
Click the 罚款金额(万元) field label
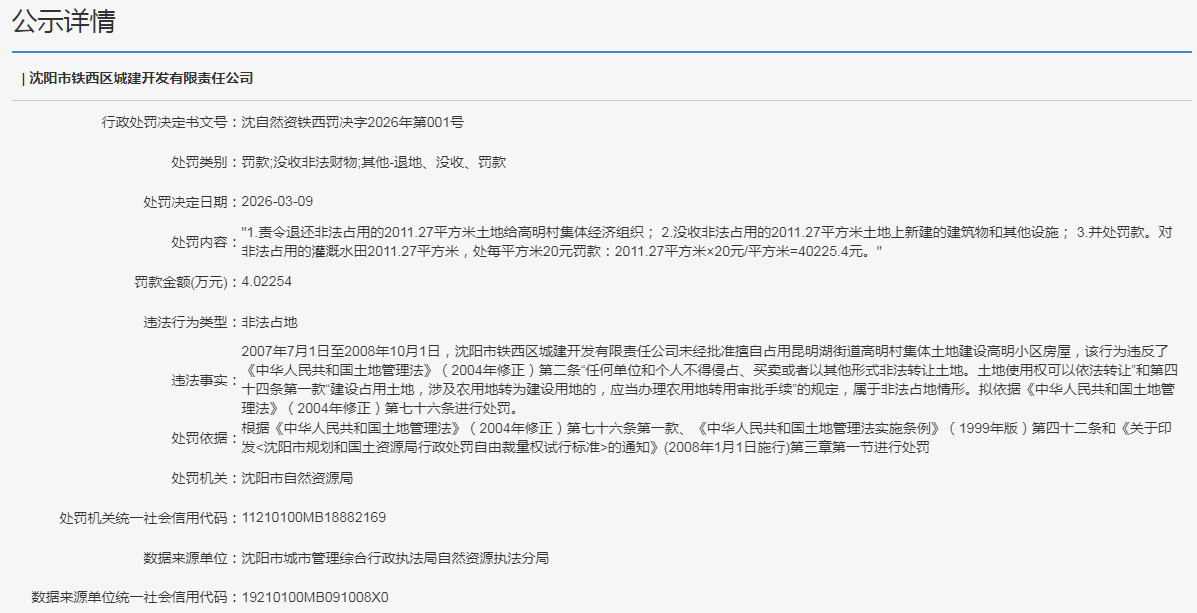[180, 282]
